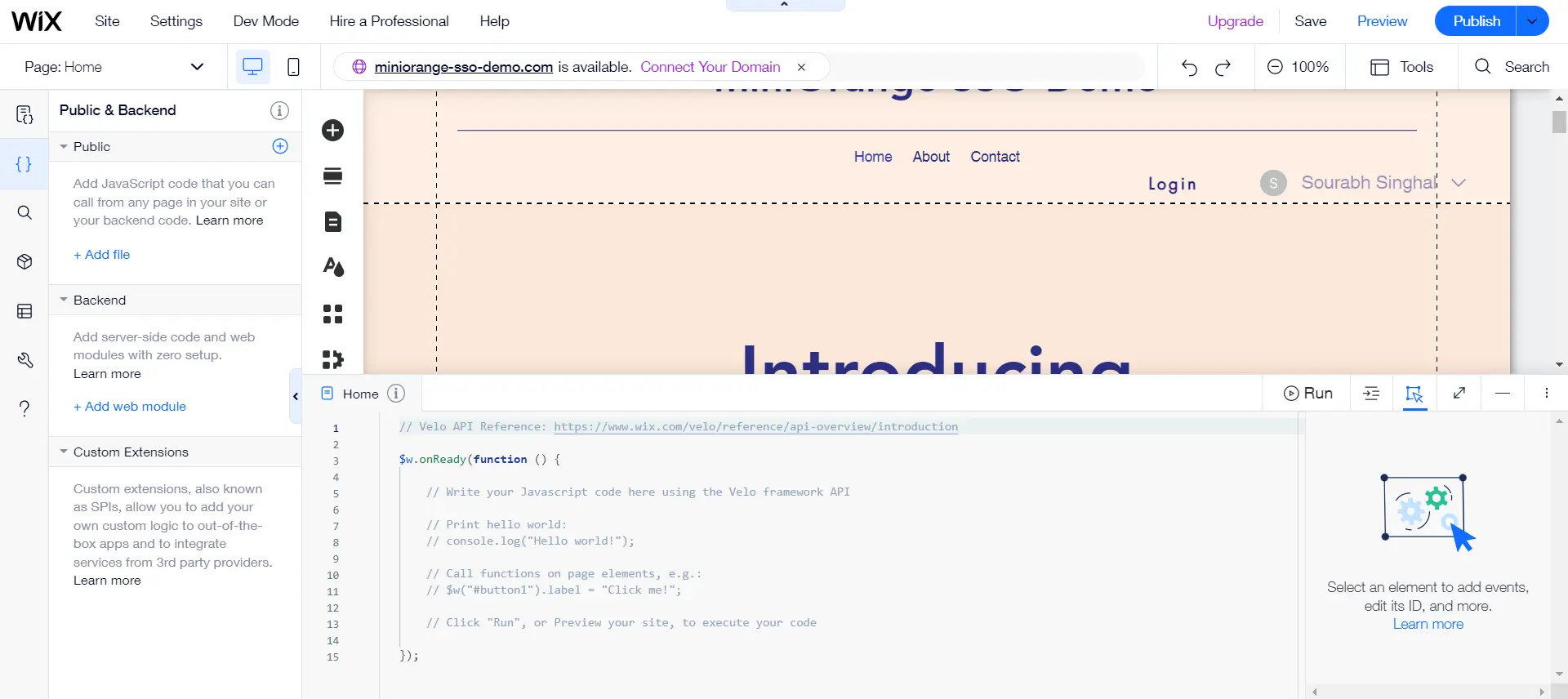Click the Preview button
The height and width of the screenshot is (699, 1568).
click(x=1383, y=21)
